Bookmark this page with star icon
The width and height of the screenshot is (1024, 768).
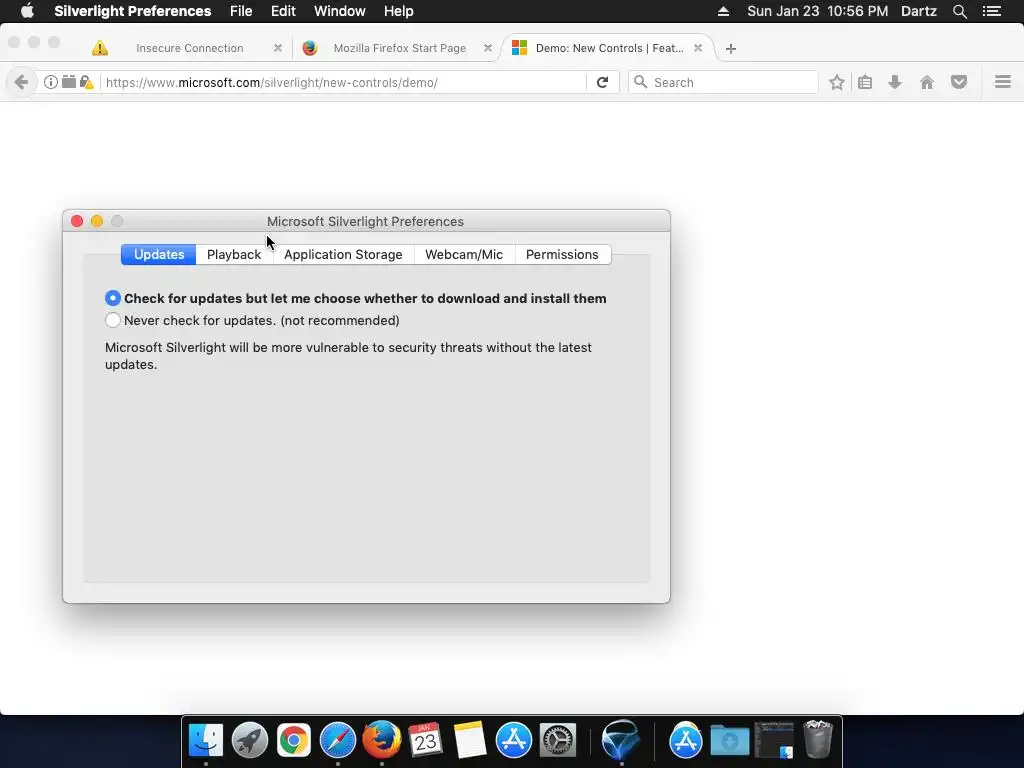click(837, 82)
